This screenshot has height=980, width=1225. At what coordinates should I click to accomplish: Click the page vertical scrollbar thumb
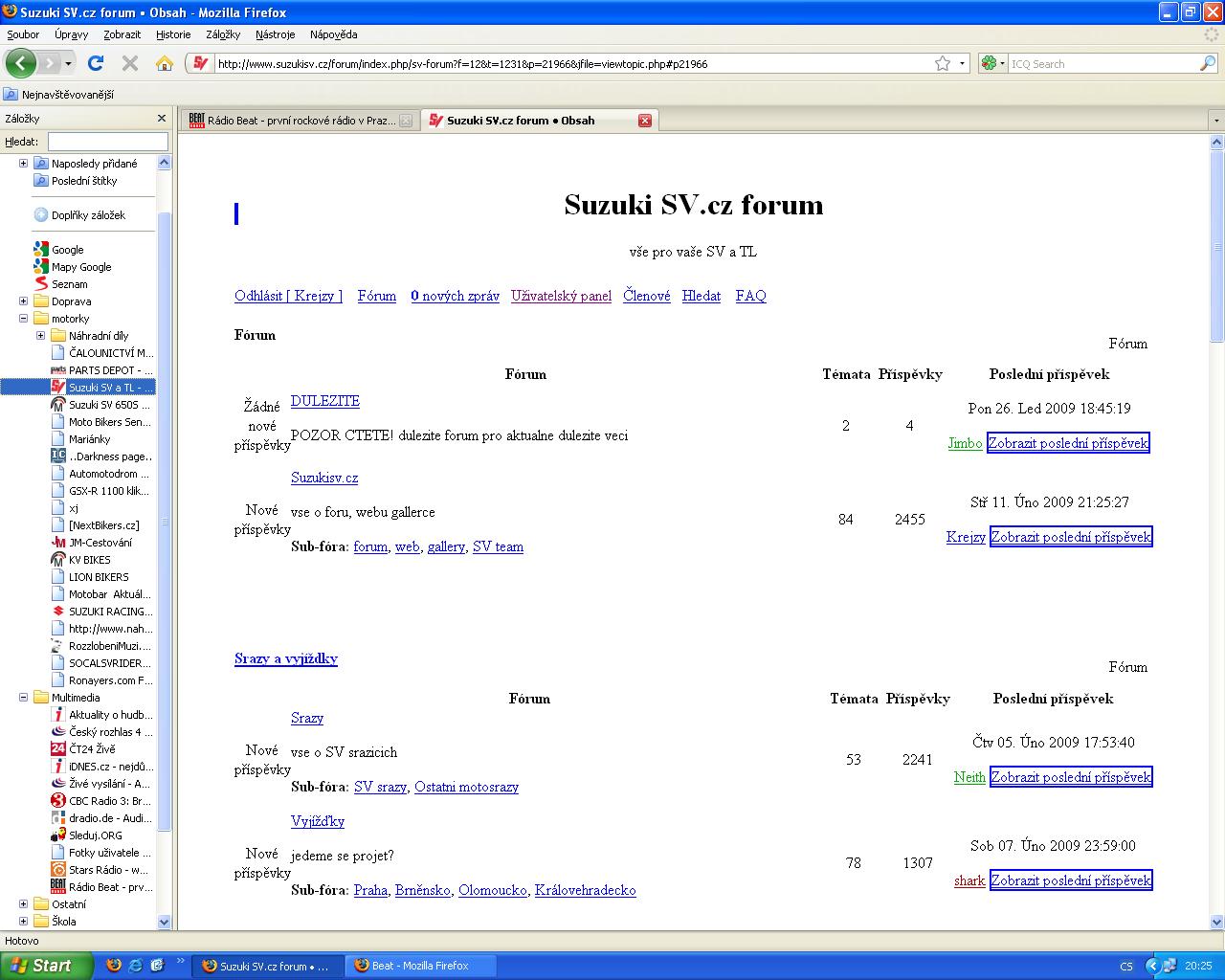click(x=1216, y=245)
